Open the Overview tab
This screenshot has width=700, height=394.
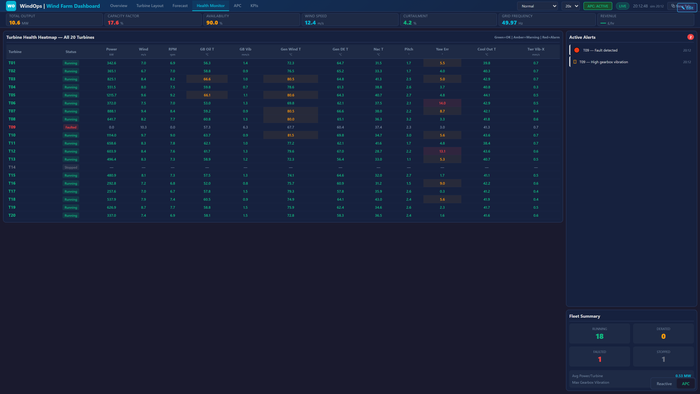(118, 6)
